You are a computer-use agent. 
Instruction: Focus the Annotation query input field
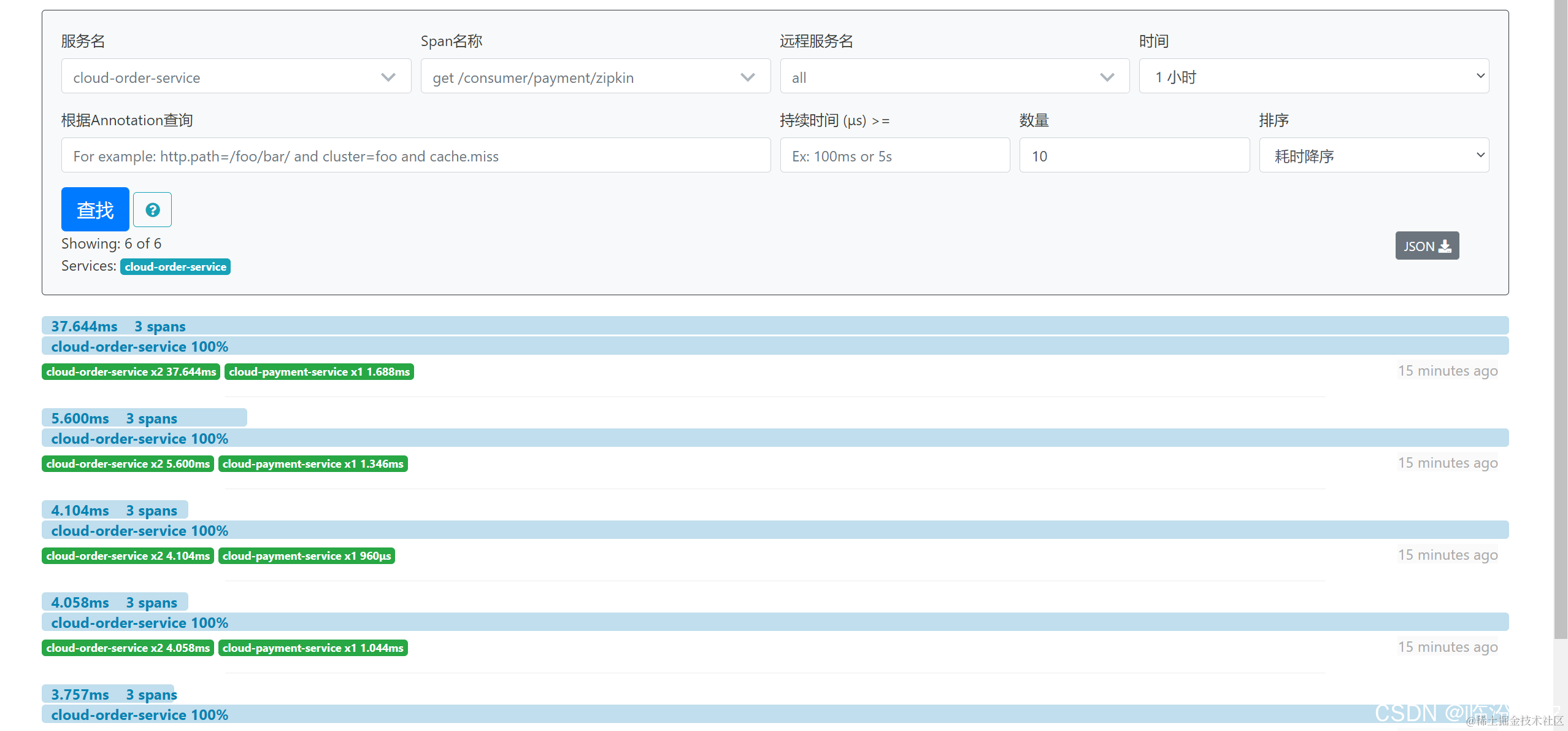pyautogui.click(x=415, y=155)
